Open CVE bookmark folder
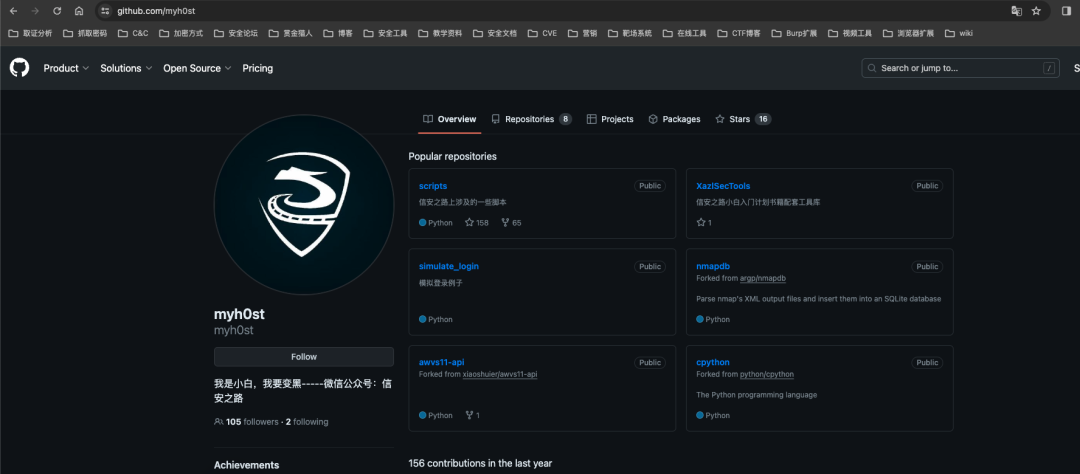This screenshot has height=474, width=1080. 542,33
